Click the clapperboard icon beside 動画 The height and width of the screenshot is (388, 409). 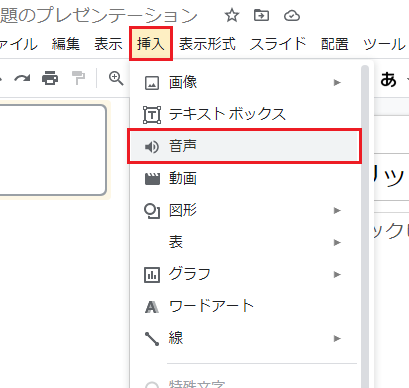(152, 179)
